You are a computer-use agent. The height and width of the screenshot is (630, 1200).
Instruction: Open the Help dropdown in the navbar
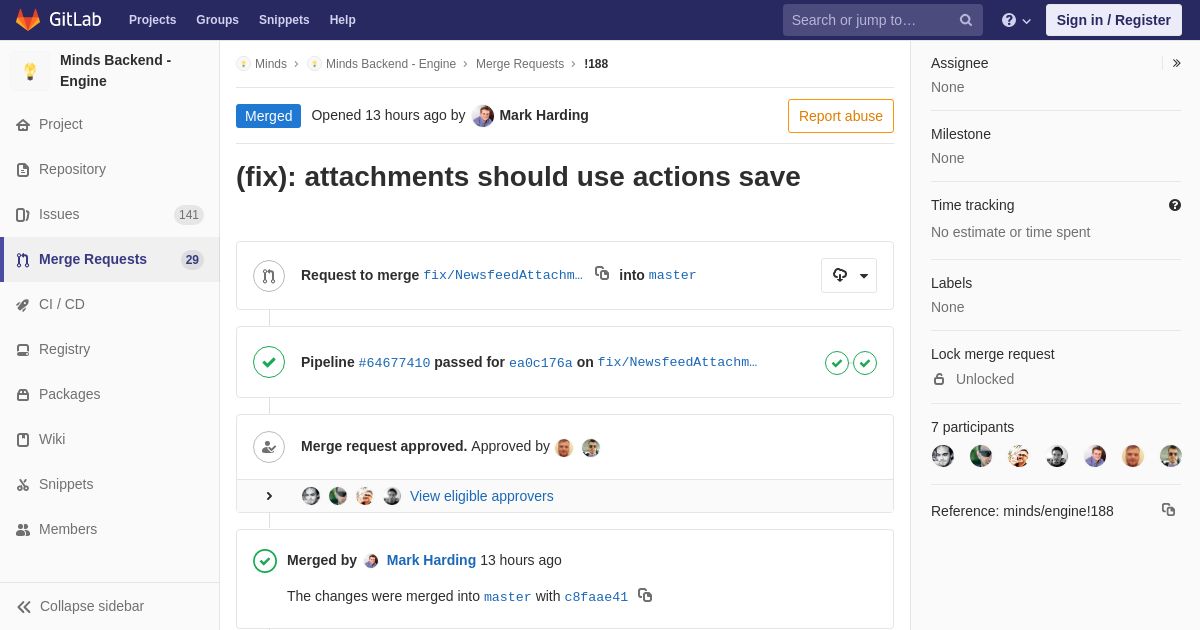pos(1016,20)
